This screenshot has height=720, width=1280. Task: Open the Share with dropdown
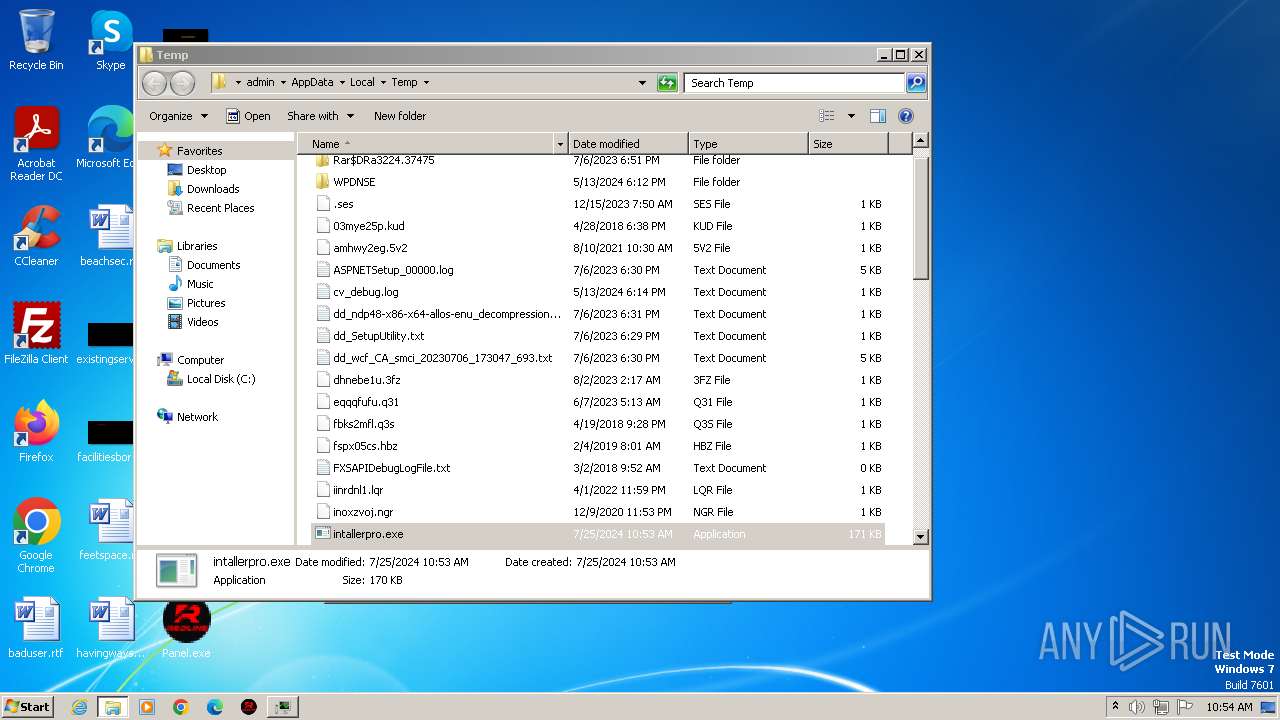[320, 116]
